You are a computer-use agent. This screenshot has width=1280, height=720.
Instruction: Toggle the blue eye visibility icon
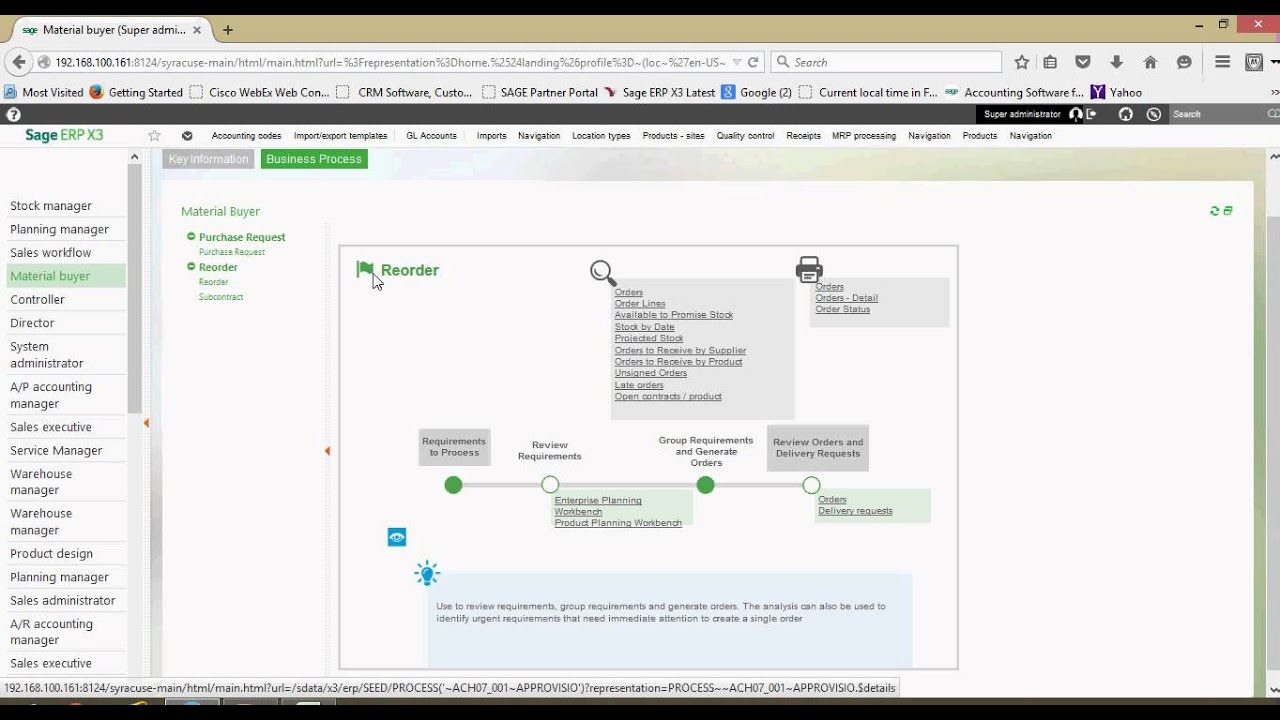(x=397, y=537)
